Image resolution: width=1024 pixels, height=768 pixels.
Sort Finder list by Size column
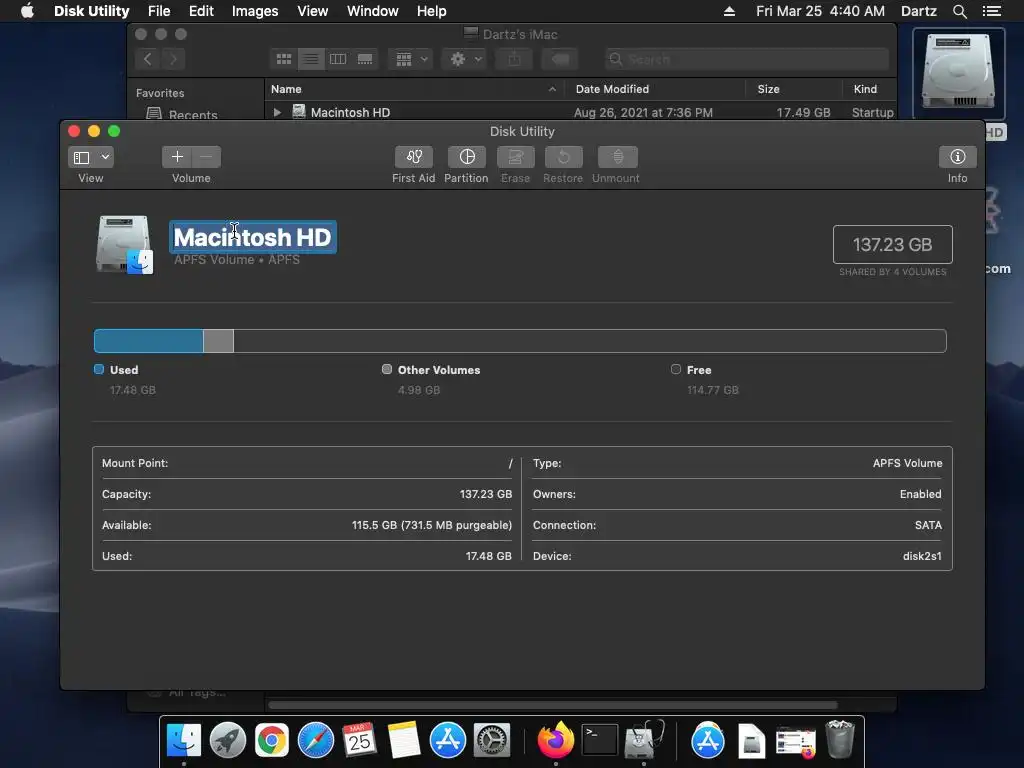pos(794,89)
